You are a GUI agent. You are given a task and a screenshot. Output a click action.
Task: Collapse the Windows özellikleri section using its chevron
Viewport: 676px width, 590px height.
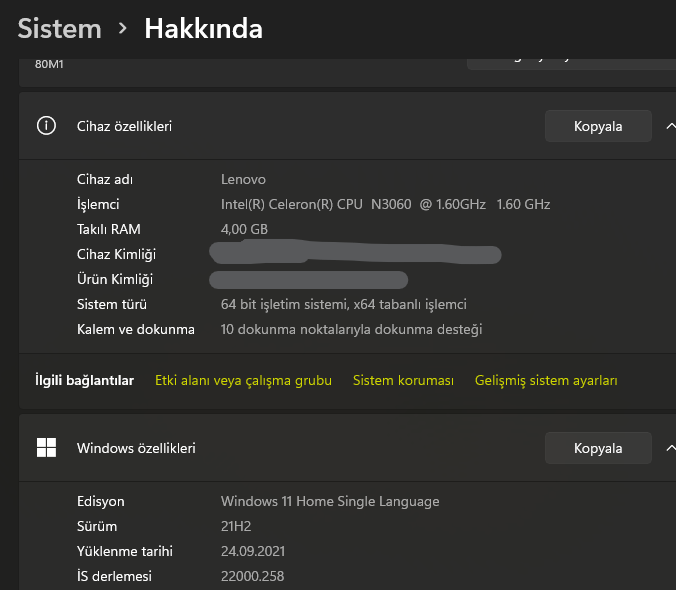(x=669, y=448)
